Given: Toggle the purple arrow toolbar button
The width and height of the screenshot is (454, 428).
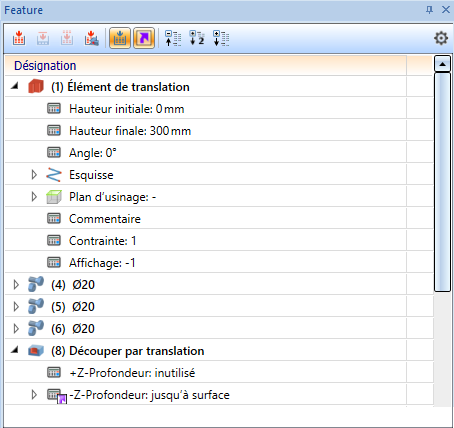Looking at the screenshot, I should pos(144,38).
